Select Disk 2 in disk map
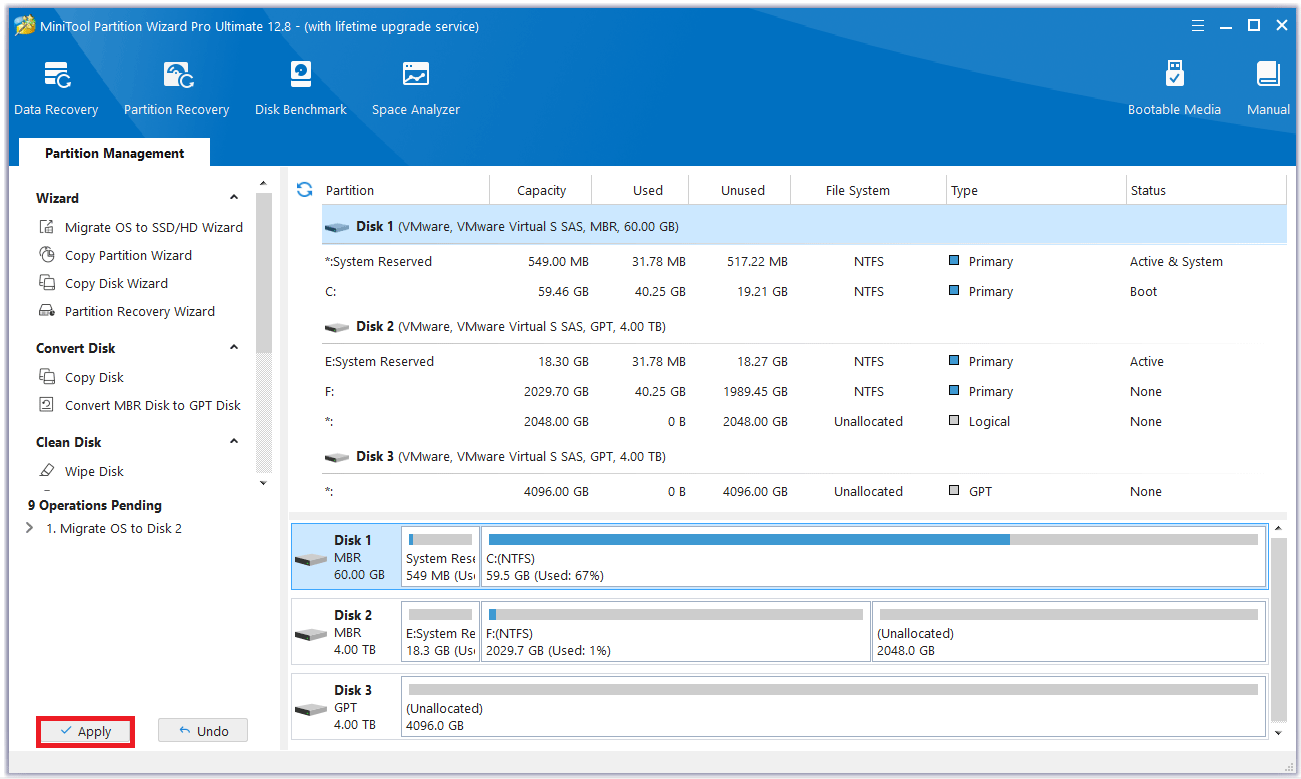 point(345,632)
